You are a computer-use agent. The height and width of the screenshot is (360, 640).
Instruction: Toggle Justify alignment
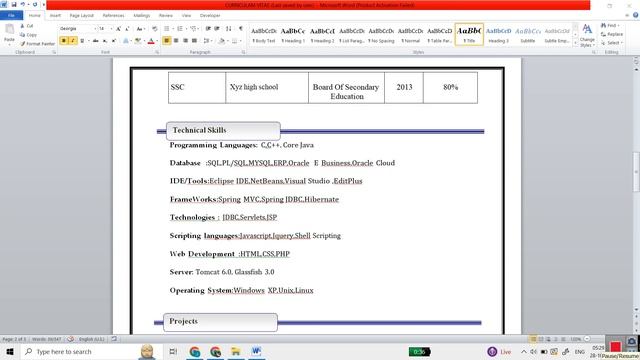(194, 41)
